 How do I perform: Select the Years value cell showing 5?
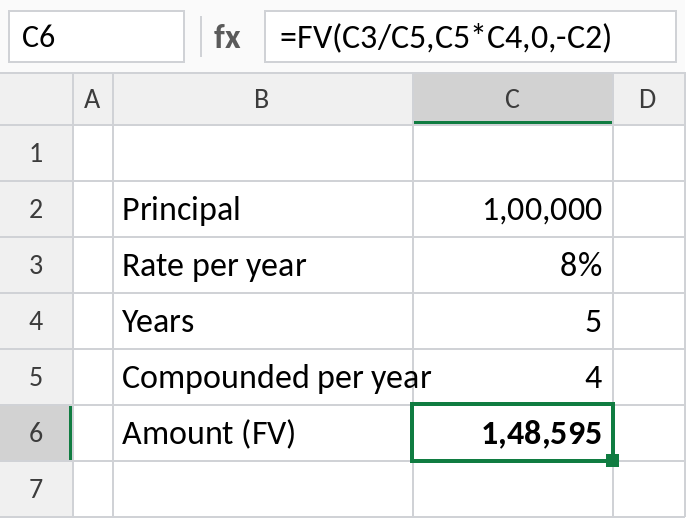coord(513,321)
